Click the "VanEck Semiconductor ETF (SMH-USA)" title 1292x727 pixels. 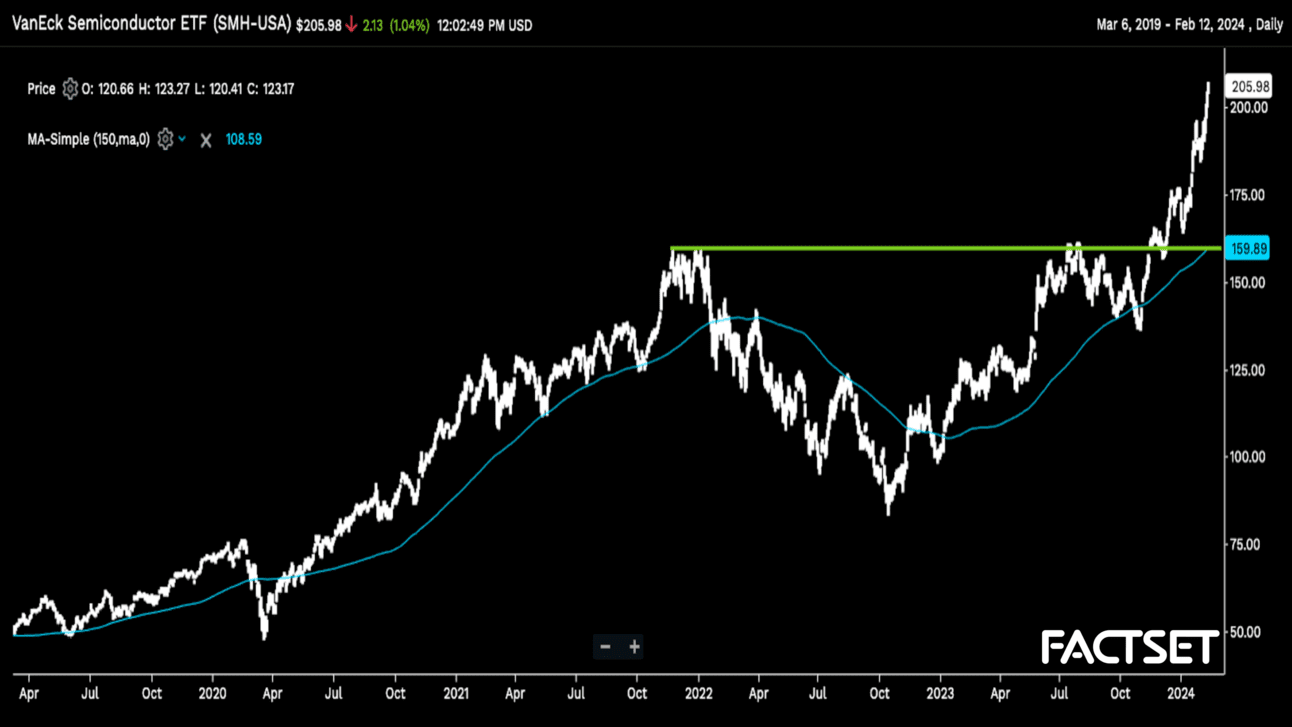(x=151, y=25)
